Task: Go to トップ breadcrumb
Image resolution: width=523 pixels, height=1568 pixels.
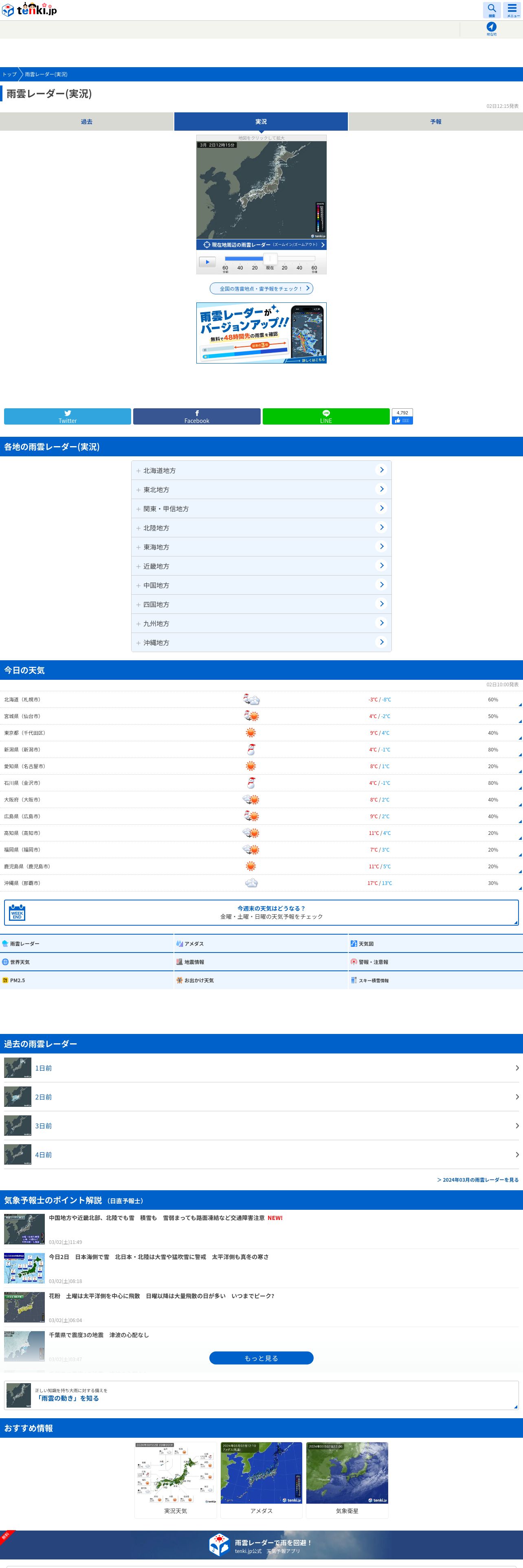Action: coord(9,74)
